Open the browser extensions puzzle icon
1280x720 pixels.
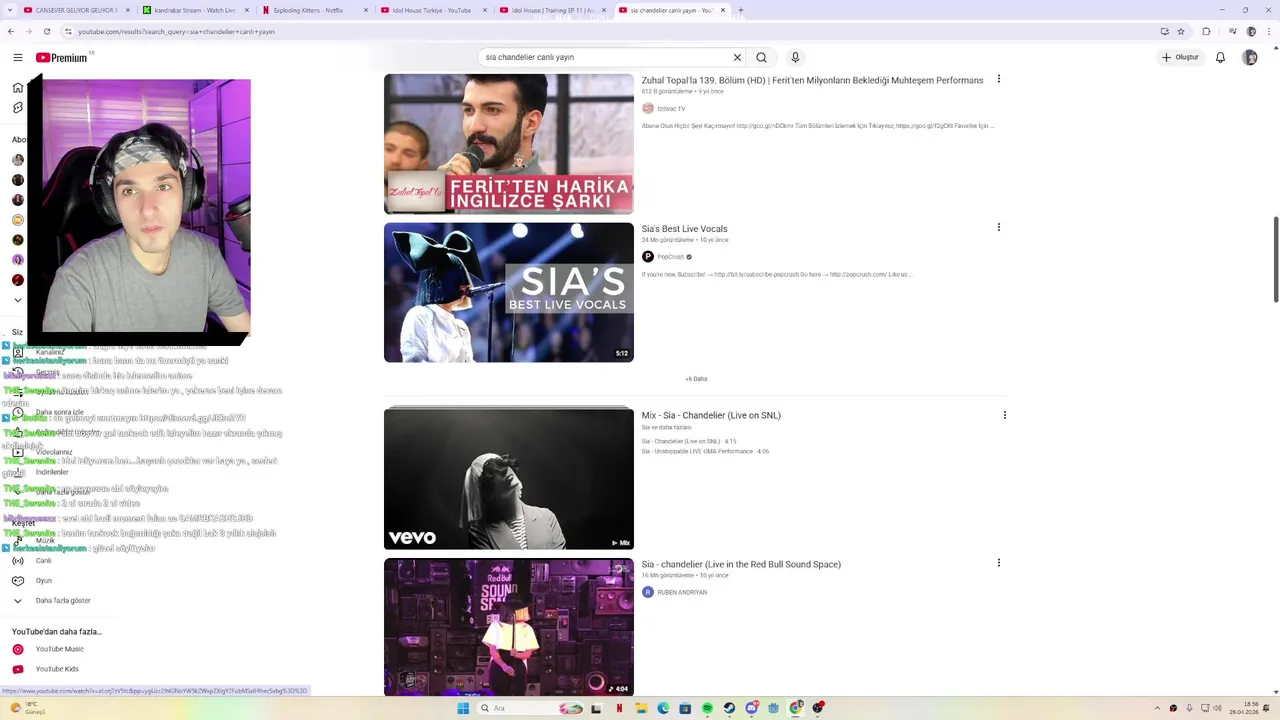[1206, 31]
